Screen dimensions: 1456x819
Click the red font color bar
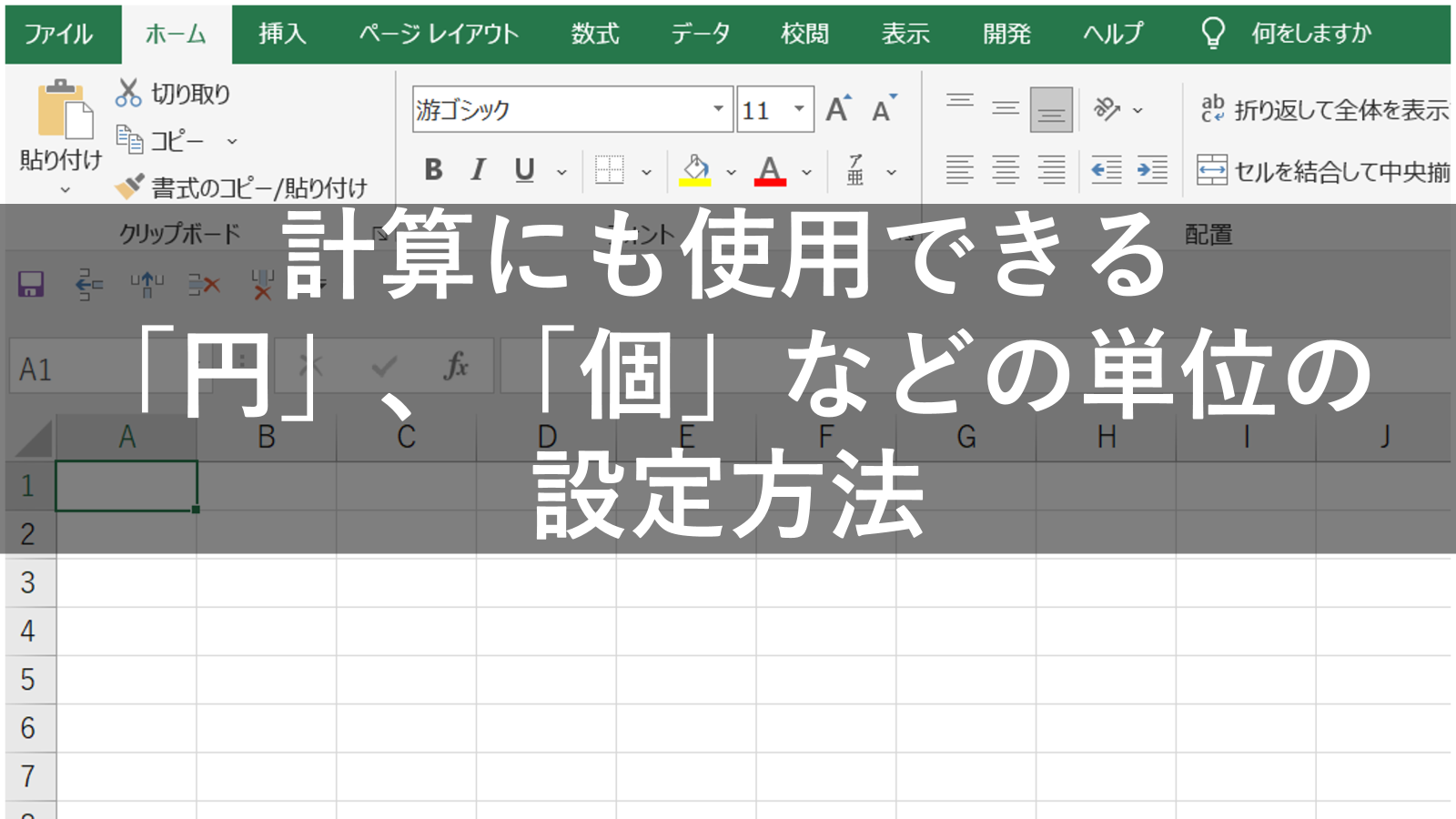point(770,183)
